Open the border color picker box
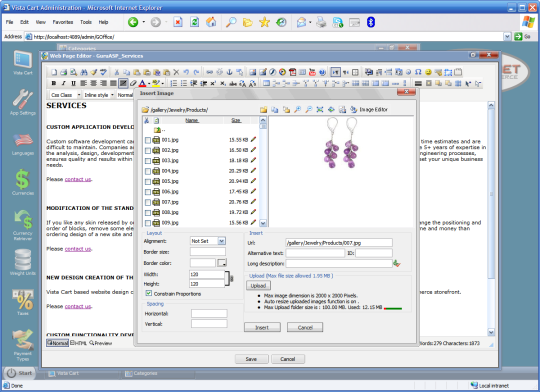 222,263
